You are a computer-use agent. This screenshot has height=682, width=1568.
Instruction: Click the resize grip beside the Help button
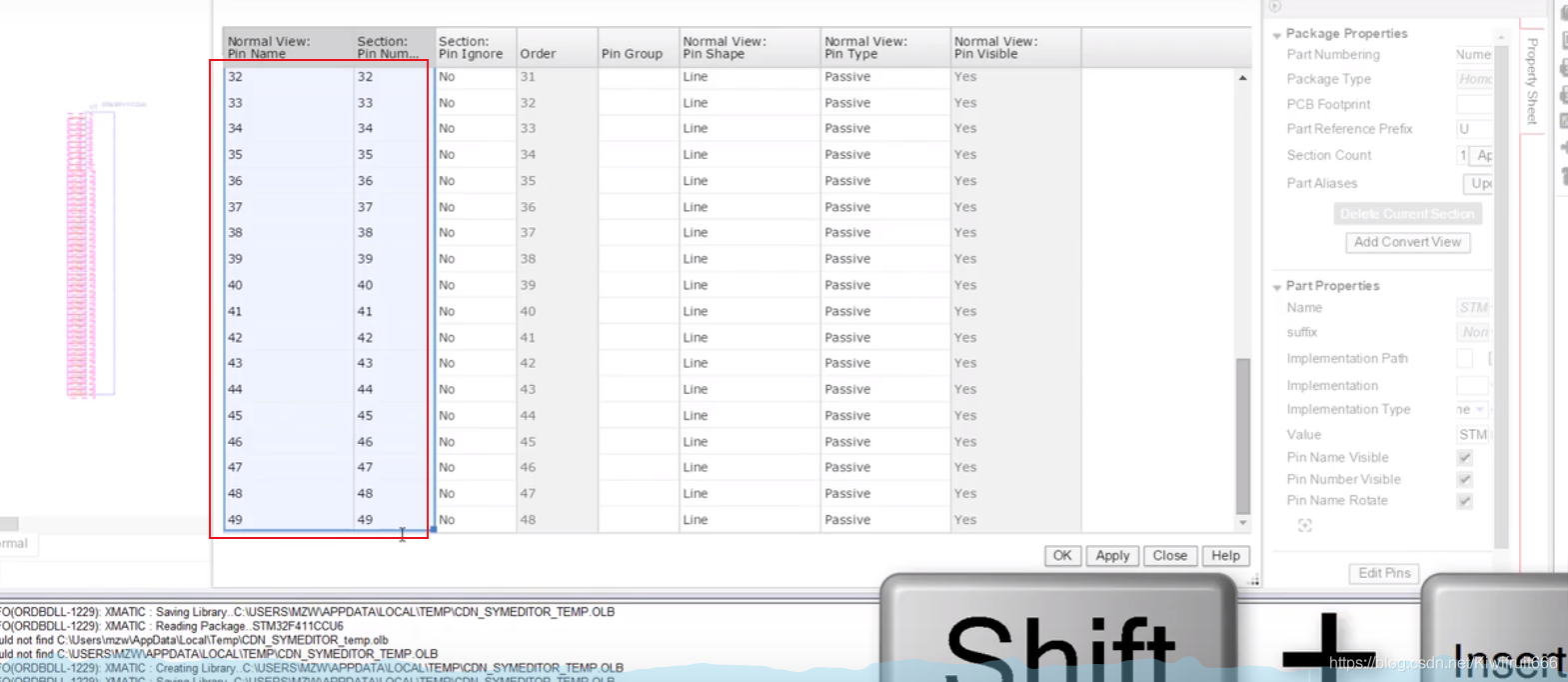point(1254,580)
